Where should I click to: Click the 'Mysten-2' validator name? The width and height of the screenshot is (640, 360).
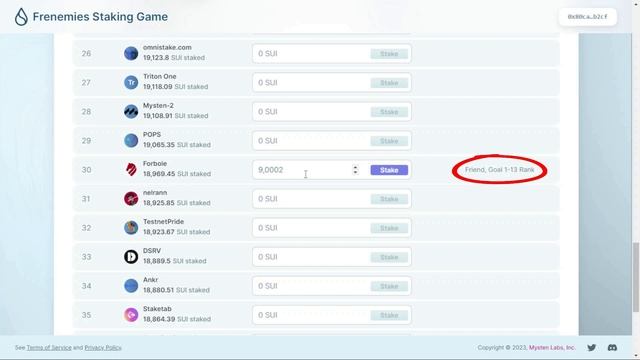pos(158,105)
